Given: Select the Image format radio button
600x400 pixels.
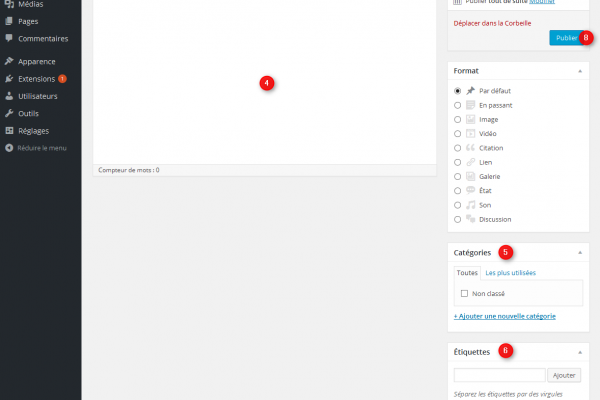Looking at the screenshot, I should point(458,119).
